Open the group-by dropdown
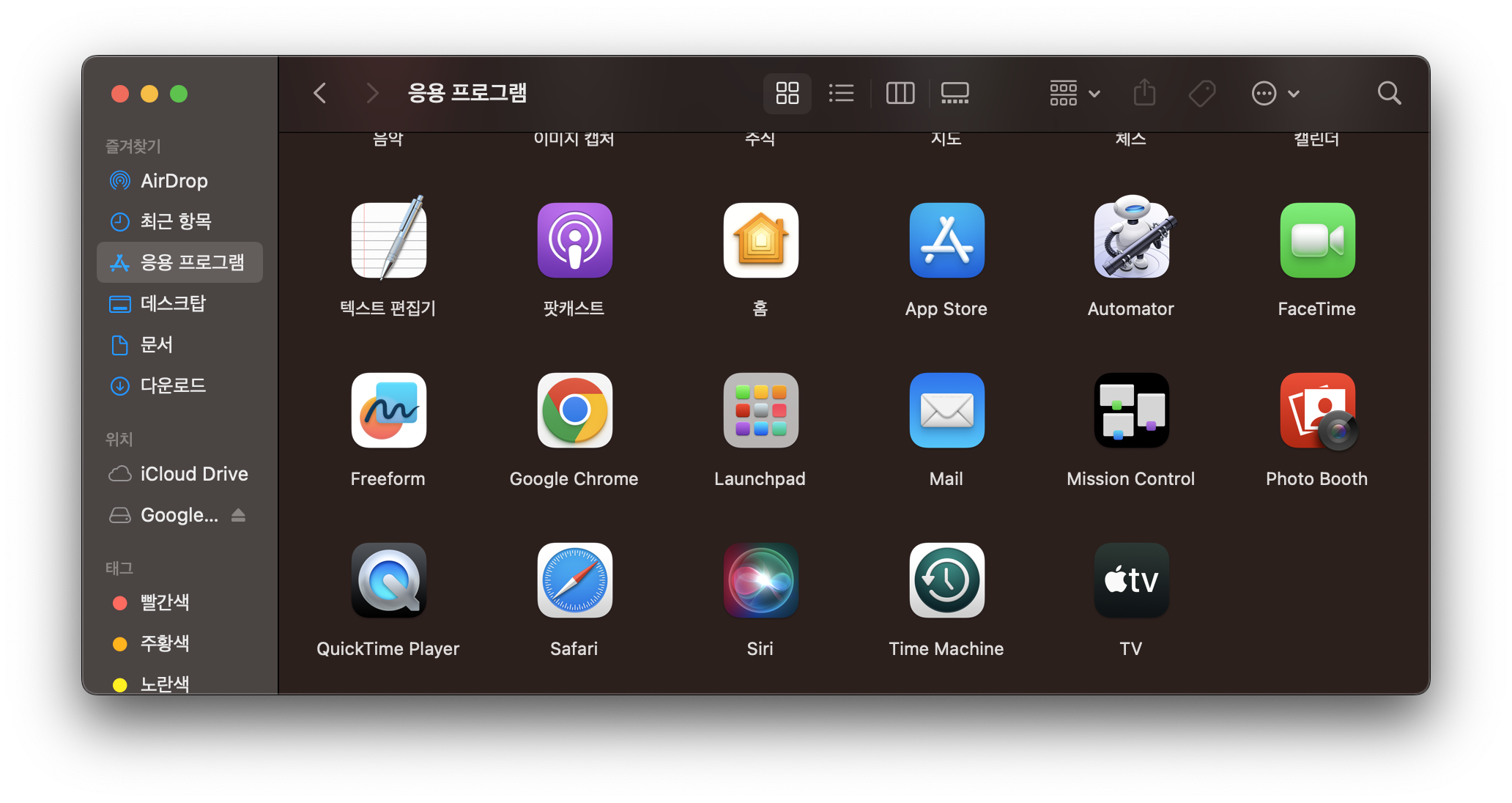This screenshot has width=1512, height=803. pos(1074,93)
